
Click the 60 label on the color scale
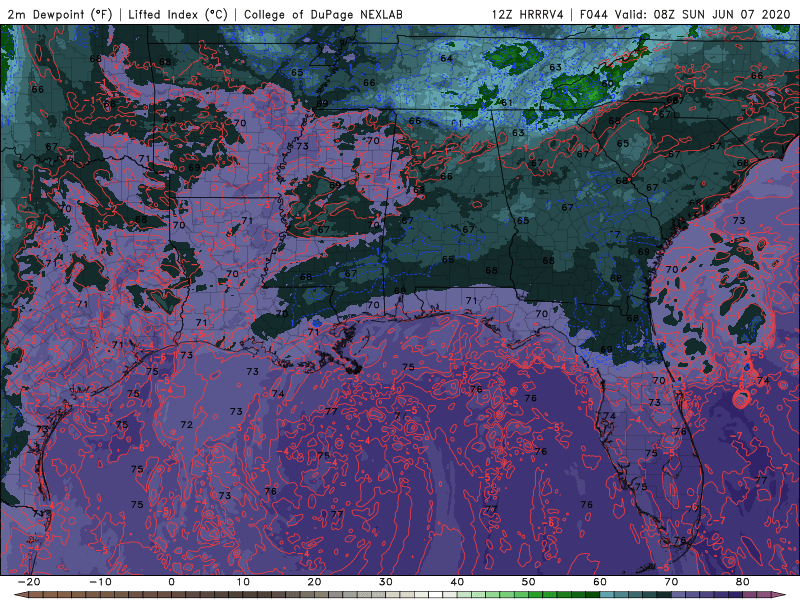[x=600, y=582]
